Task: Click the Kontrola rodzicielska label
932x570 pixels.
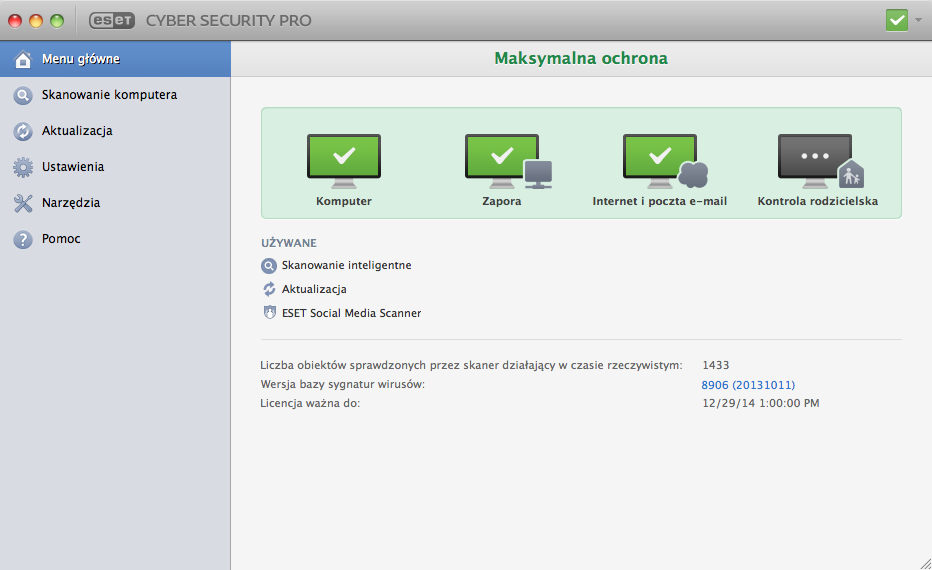Action: point(817,201)
